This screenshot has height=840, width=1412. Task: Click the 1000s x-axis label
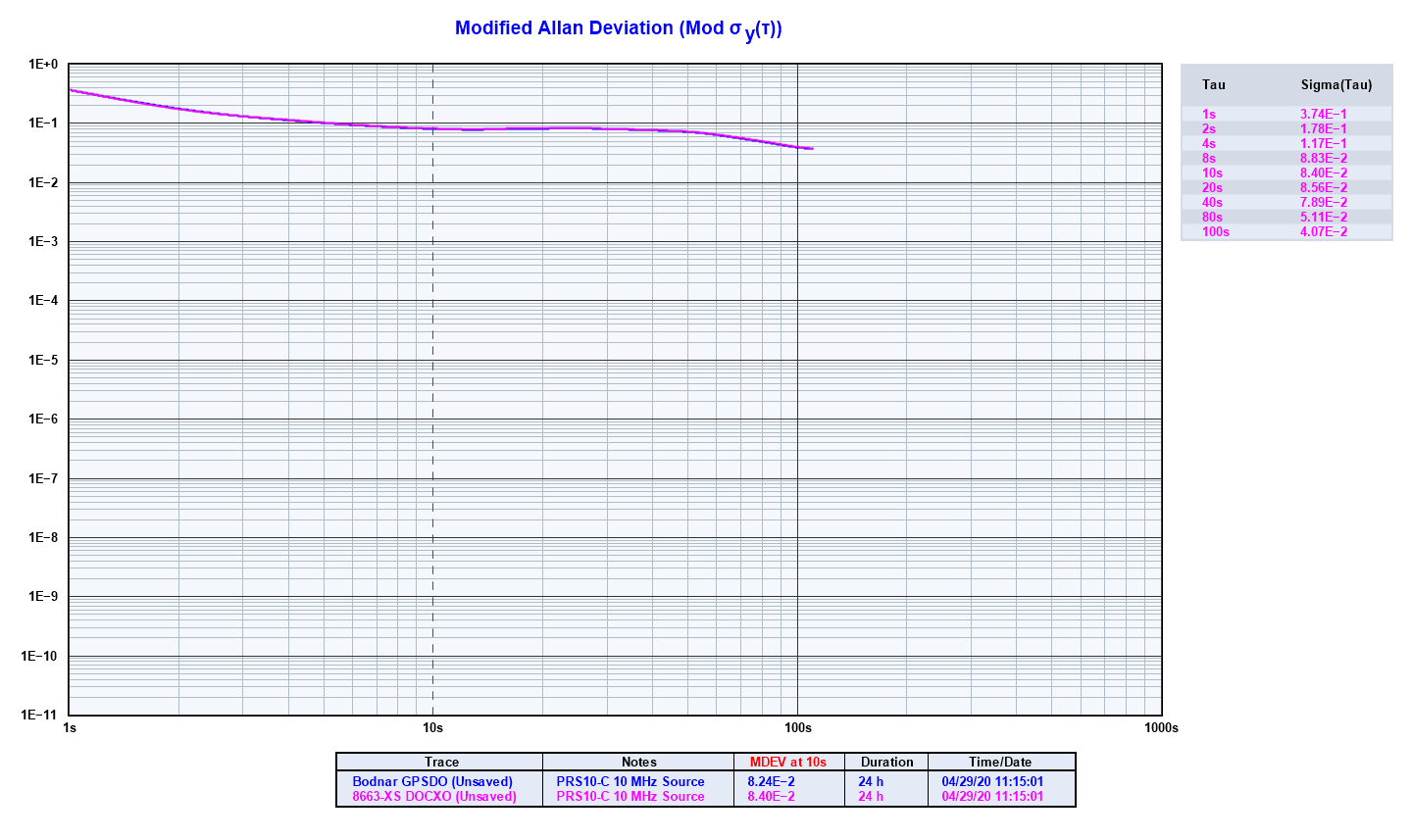coord(1161,727)
